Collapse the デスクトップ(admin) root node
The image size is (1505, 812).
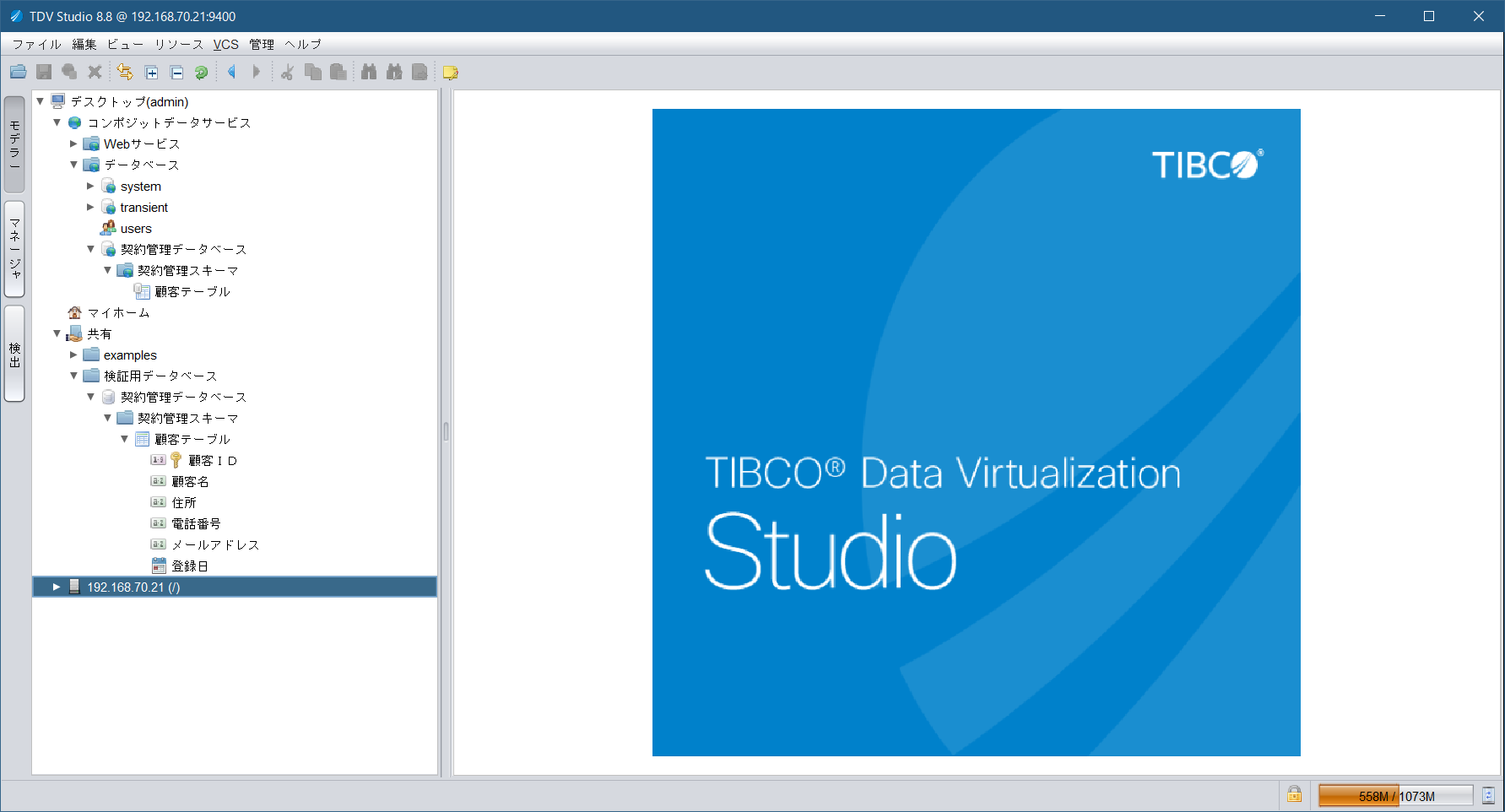(x=40, y=101)
